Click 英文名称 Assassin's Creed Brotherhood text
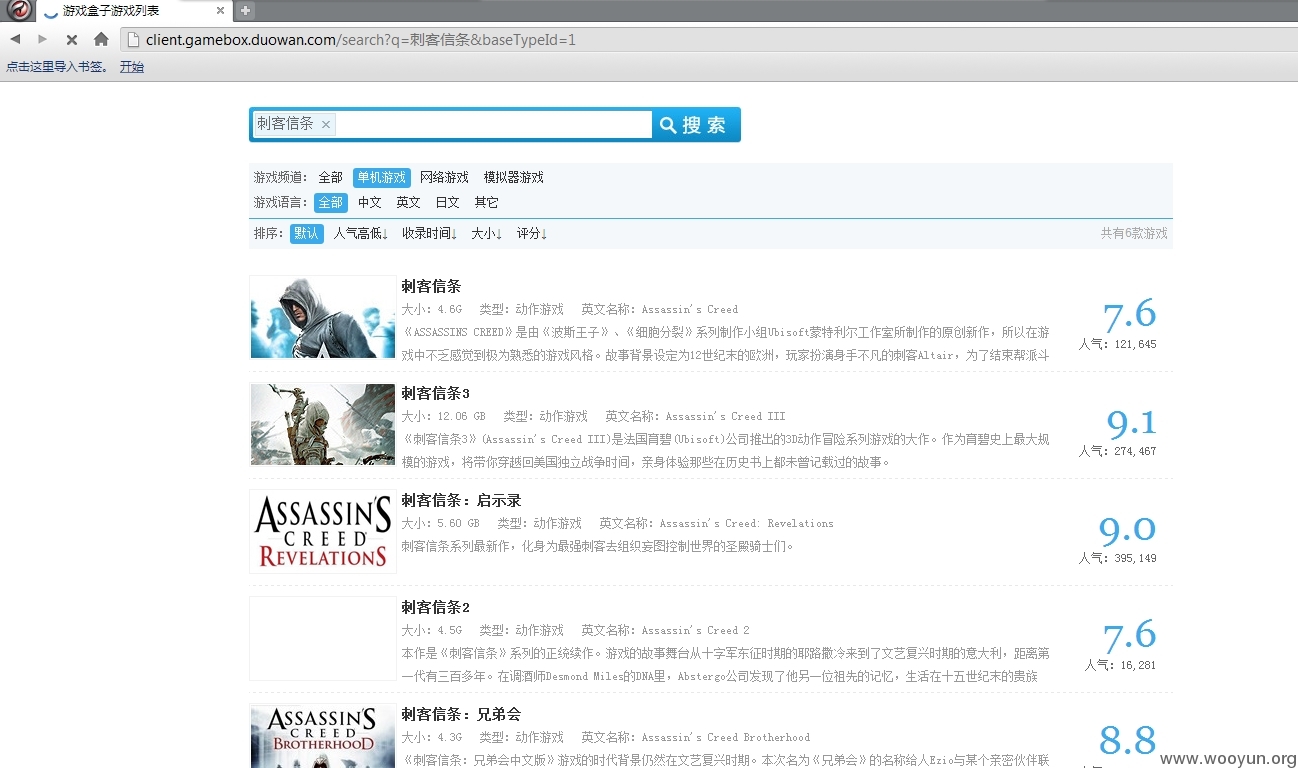The image size is (1298, 768). coord(696,737)
